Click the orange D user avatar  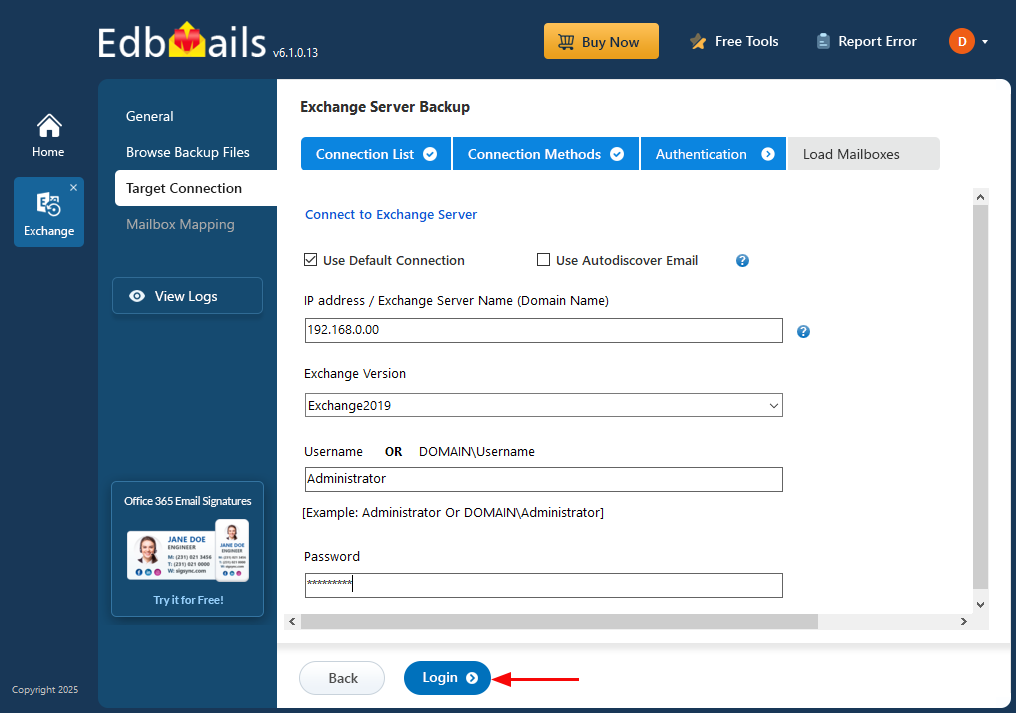pos(962,41)
